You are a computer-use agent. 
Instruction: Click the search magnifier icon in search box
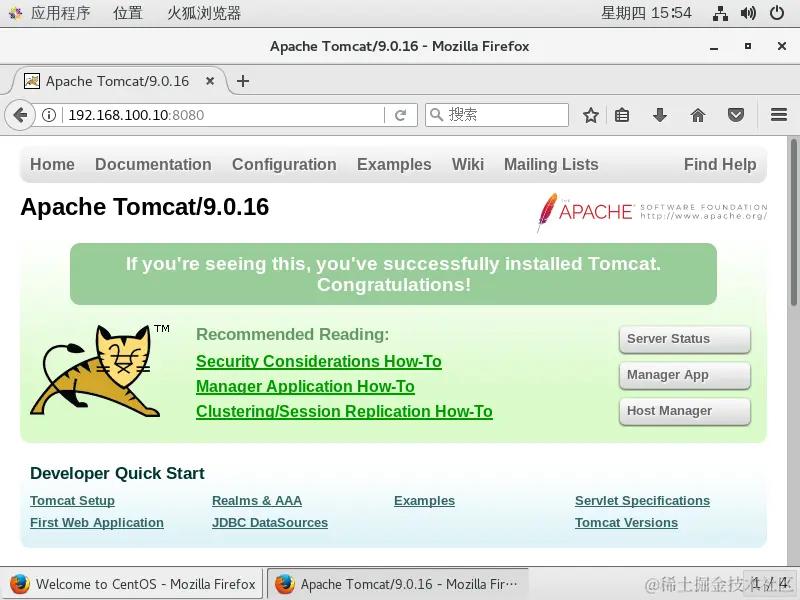(x=436, y=115)
